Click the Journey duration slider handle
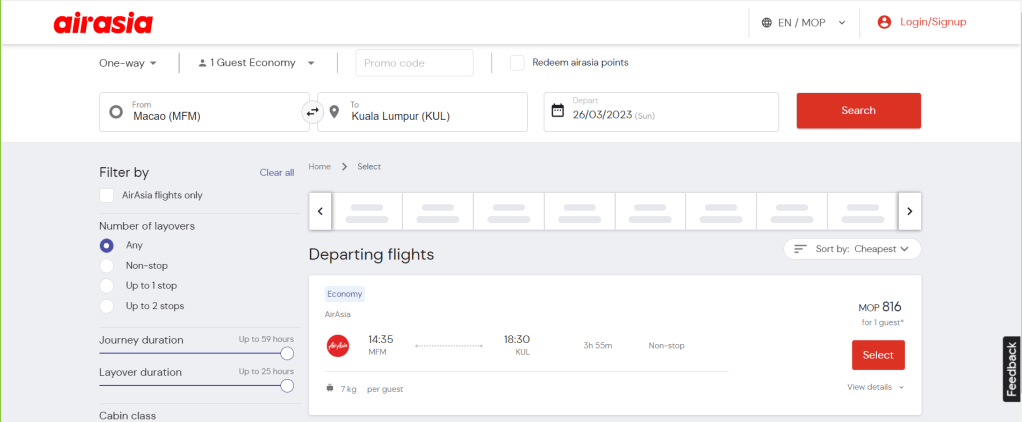Screen dimensions: 1022x422 (x=287, y=353)
